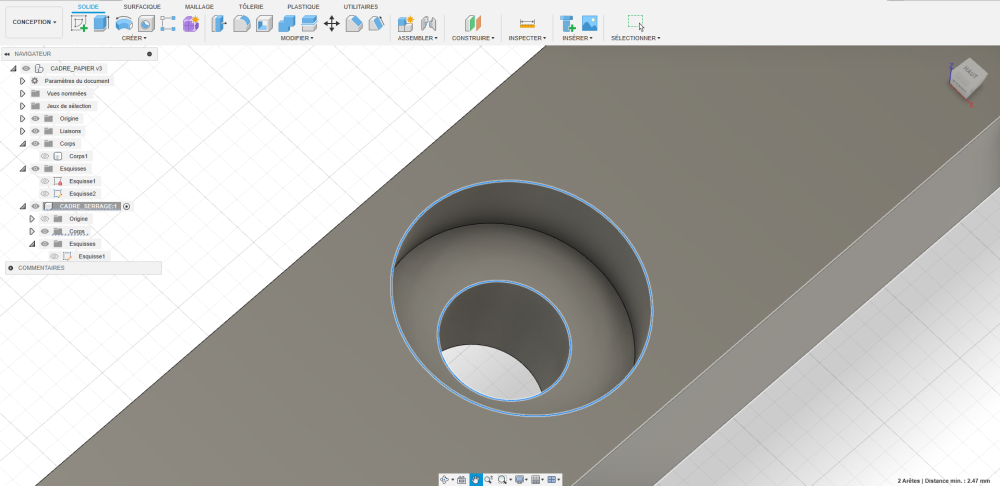Expand the Vues nommées folder
This screenshot has width=1000, height=486.
coord(22,93)
